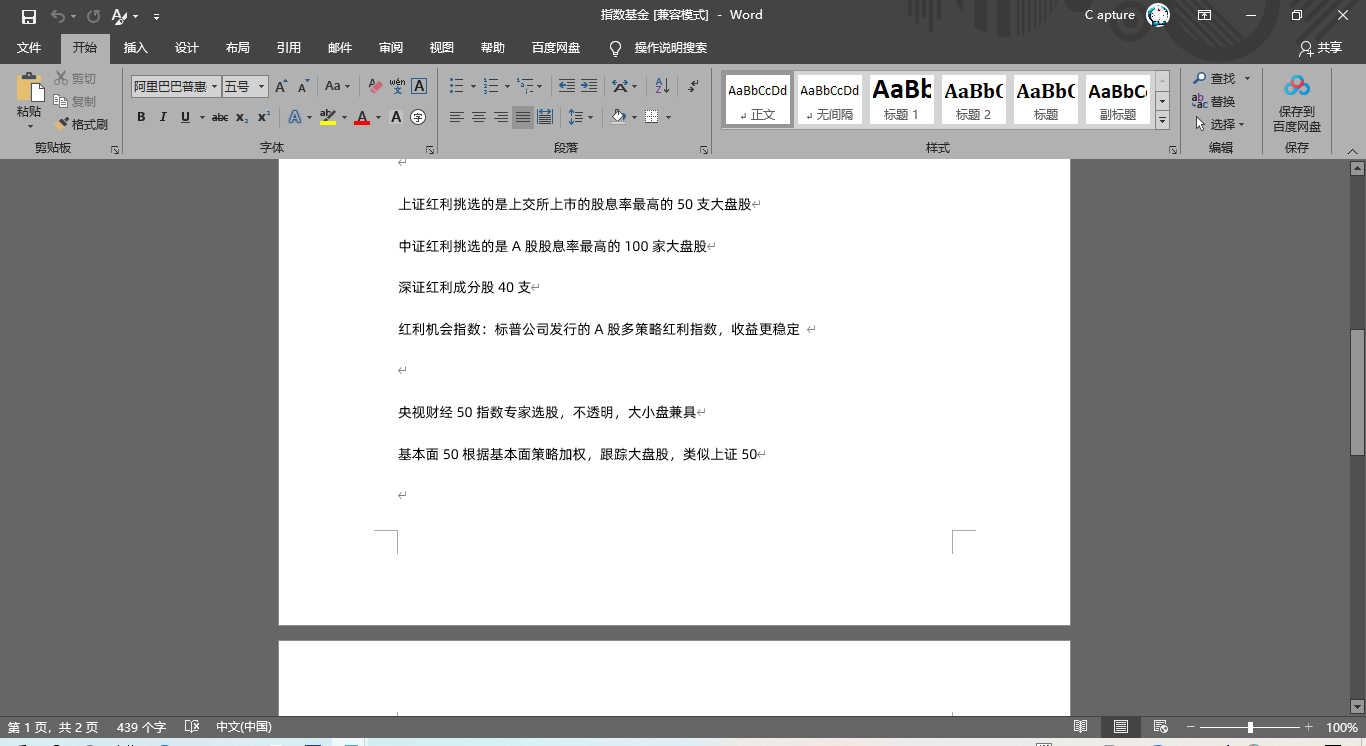The height and width of the screenshot is (746, 1366).
Task: Toggle Print Layout view in status bar
Action: coord(1120,727)
